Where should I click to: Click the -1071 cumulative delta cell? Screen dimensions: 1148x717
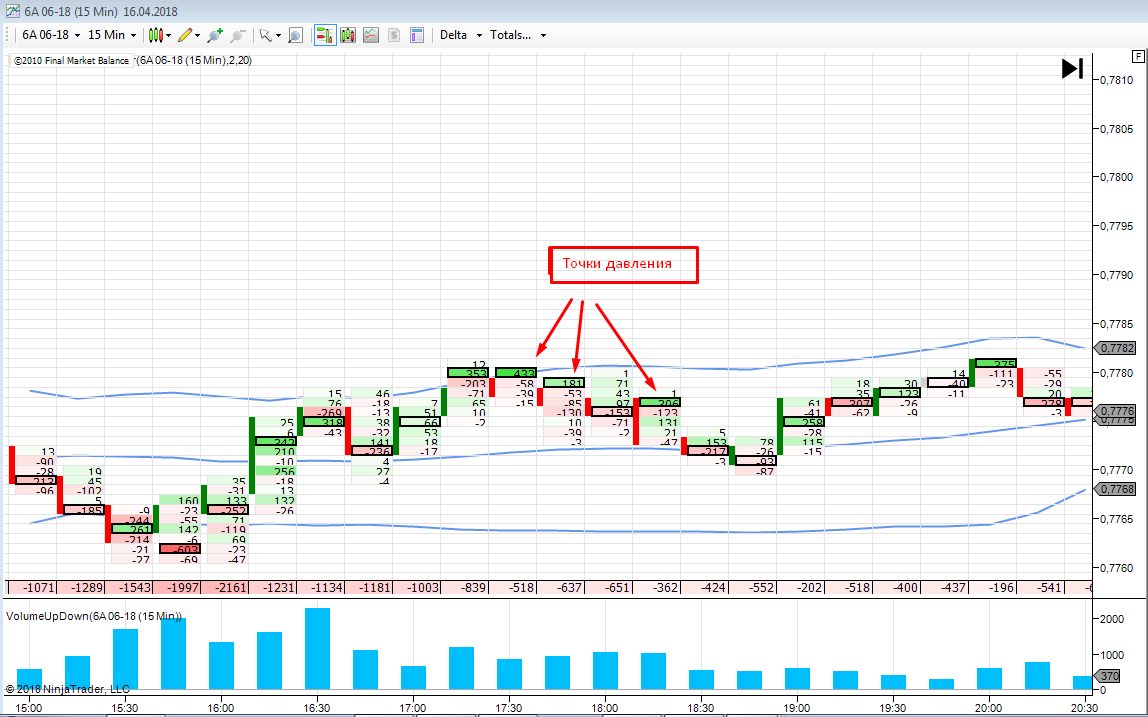(x=33, y=587)
